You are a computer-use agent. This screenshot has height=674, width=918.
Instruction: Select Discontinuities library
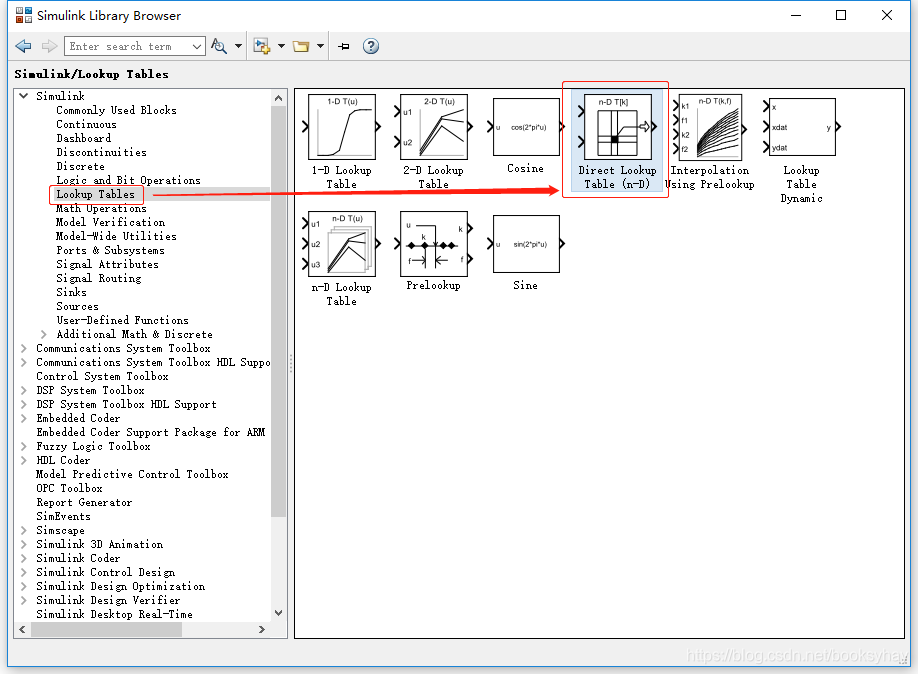[101, 152]
